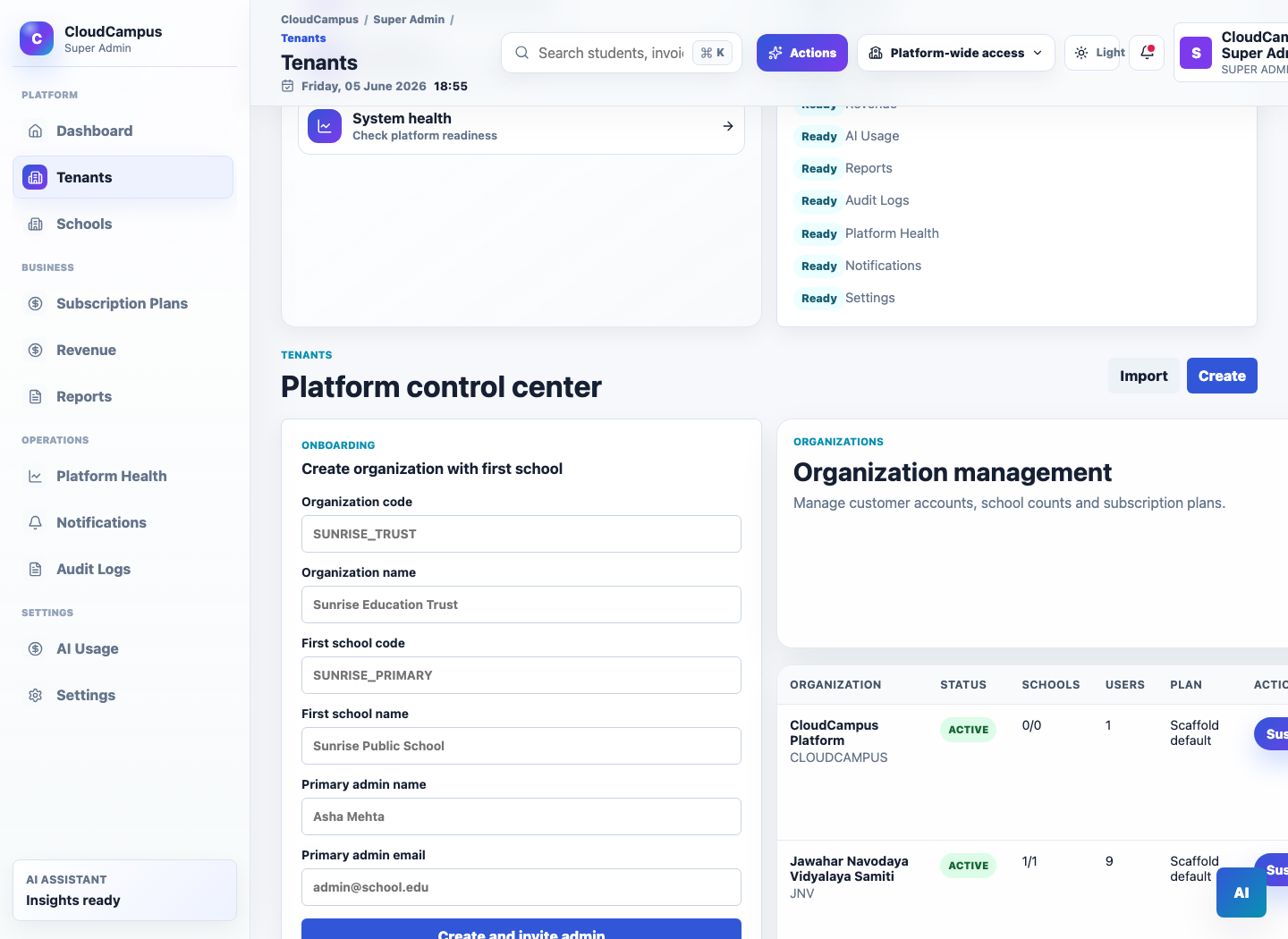Click the calendar icon beside the date
This screenshot has height=939, width=1288.
288,86
